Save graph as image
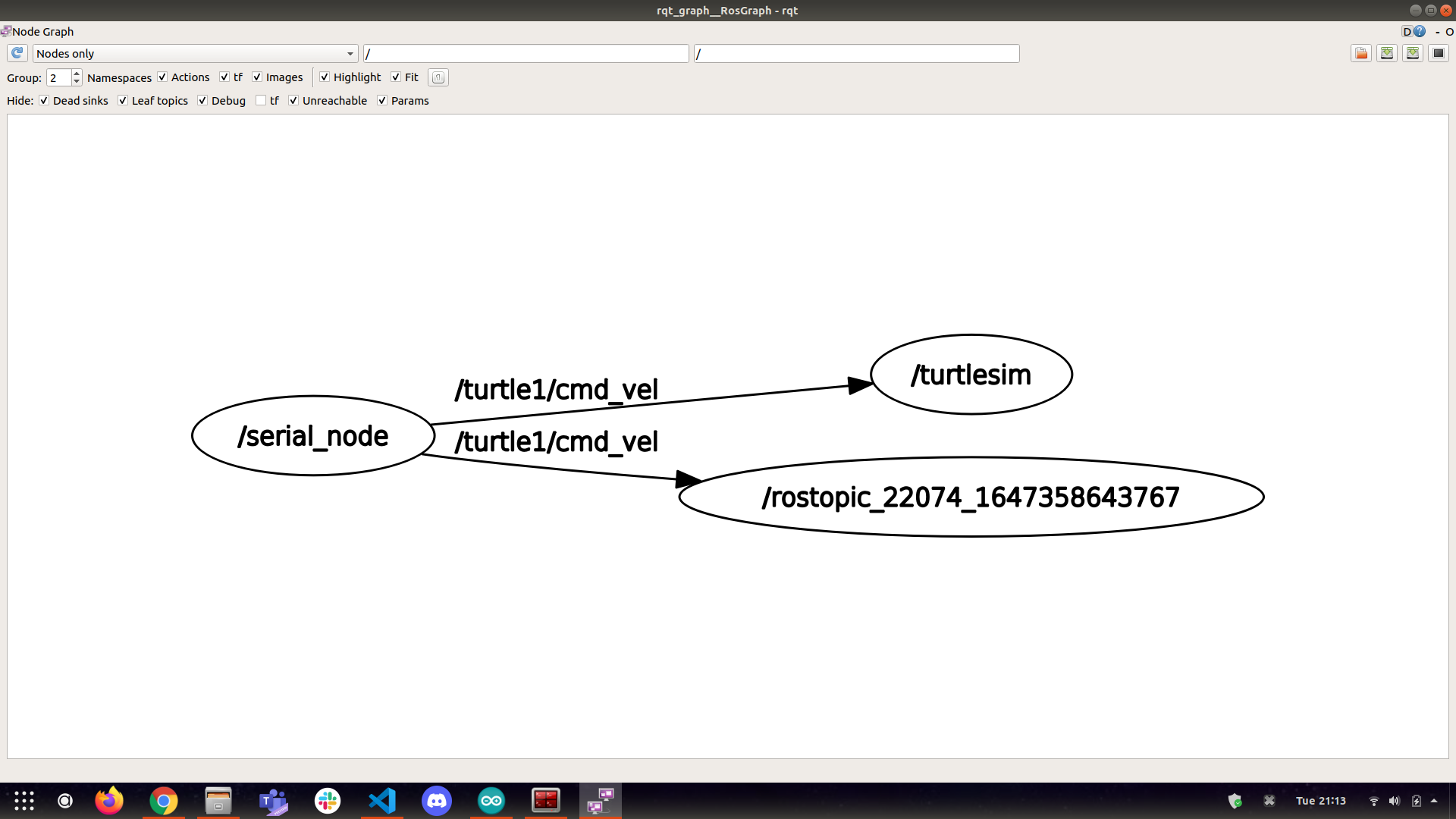 [x=1439, y=53]
